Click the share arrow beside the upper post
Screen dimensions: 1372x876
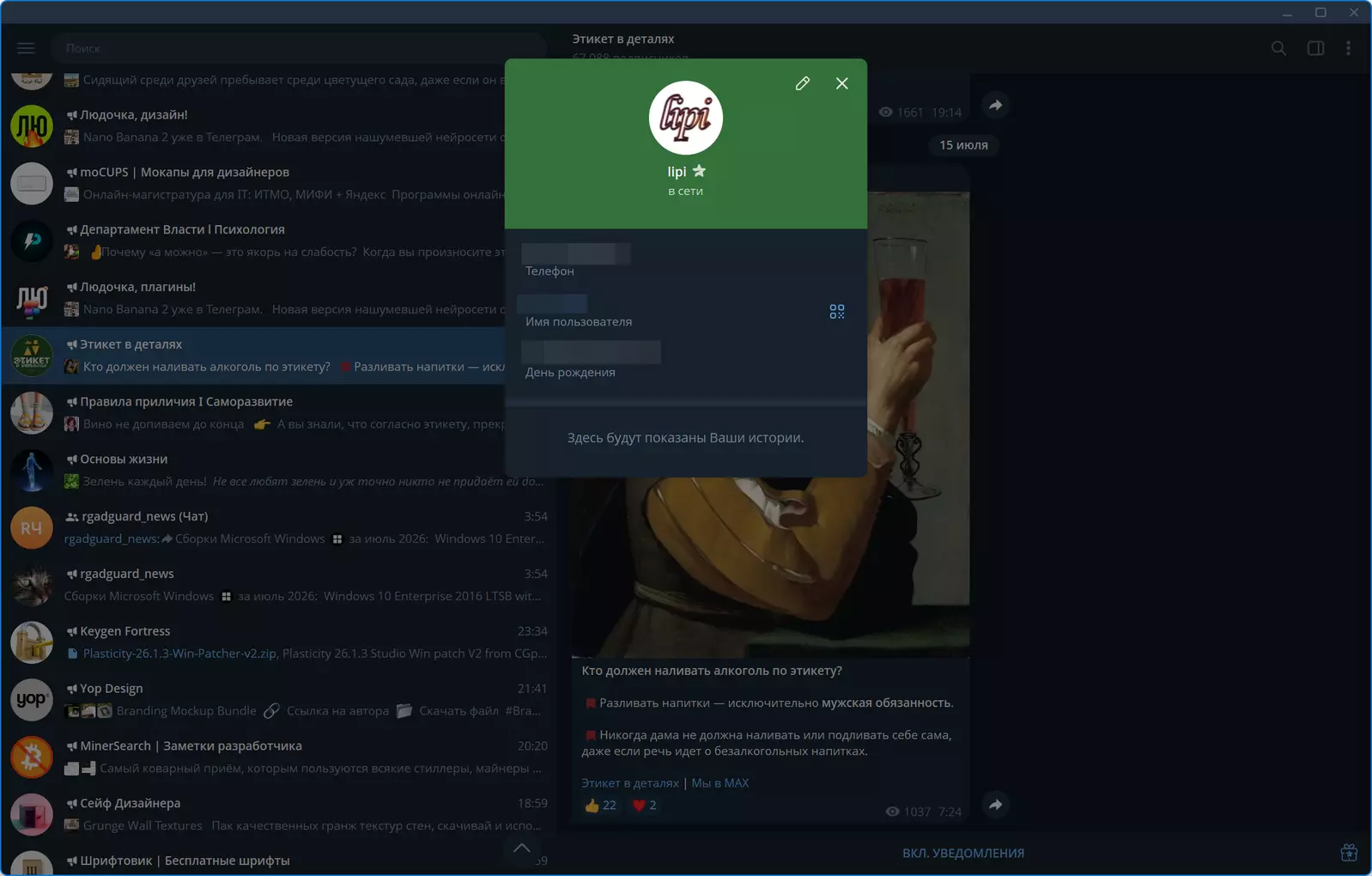(995, 105)
